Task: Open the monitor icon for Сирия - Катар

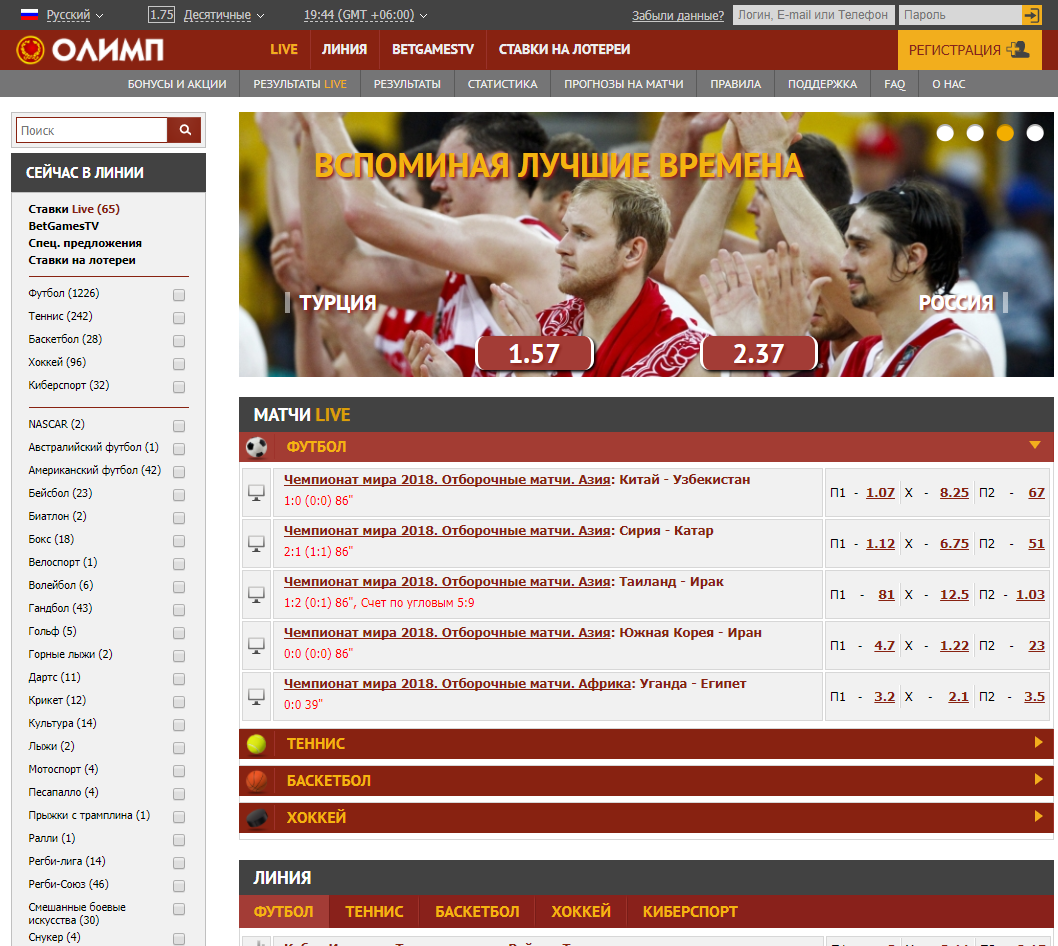Action: point(256,544)
